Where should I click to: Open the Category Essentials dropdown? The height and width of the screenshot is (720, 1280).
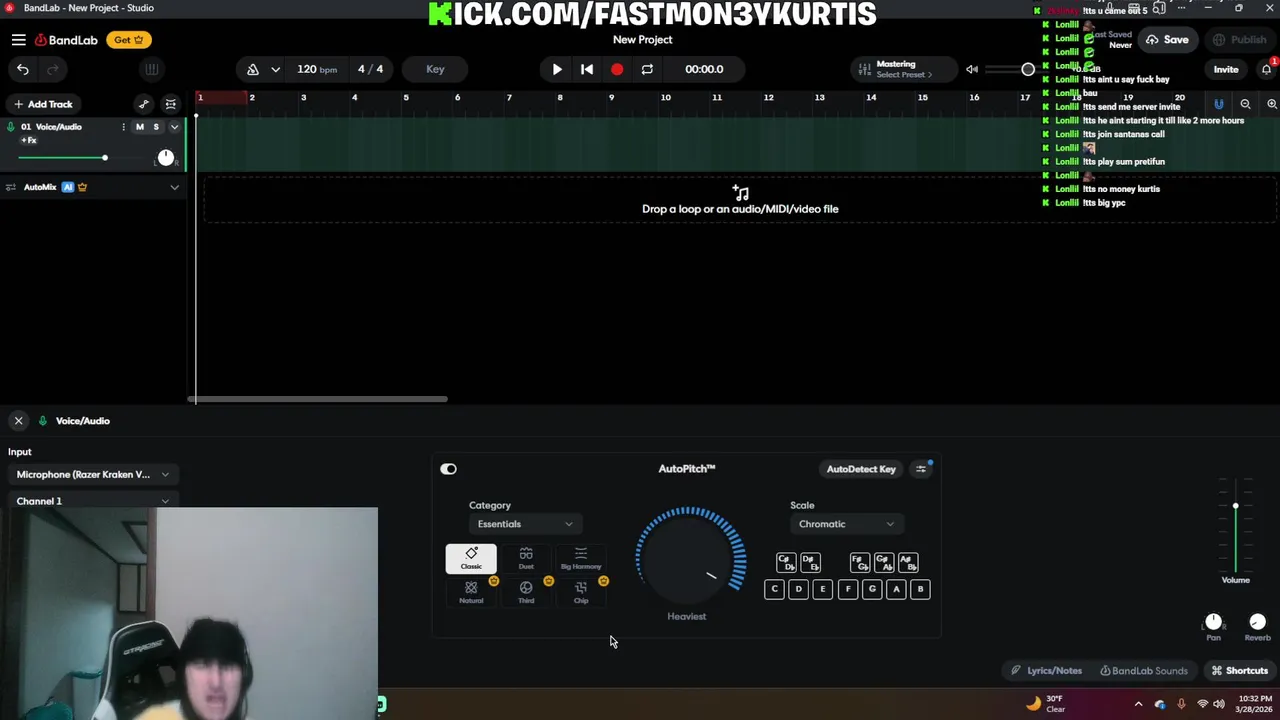(525, 524)
